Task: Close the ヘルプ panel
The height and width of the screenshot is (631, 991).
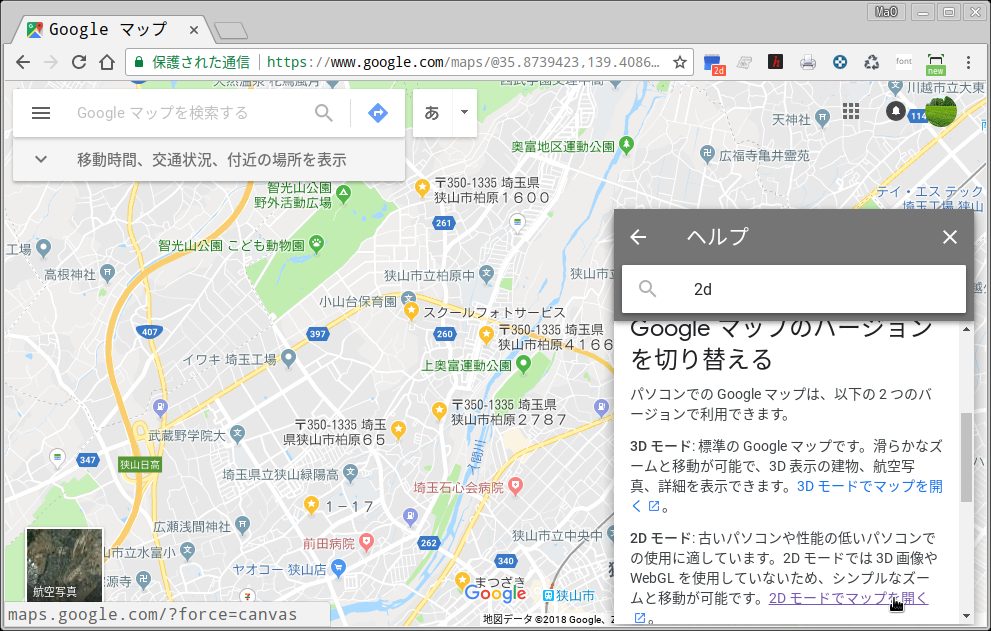Action: click(949, 237)
